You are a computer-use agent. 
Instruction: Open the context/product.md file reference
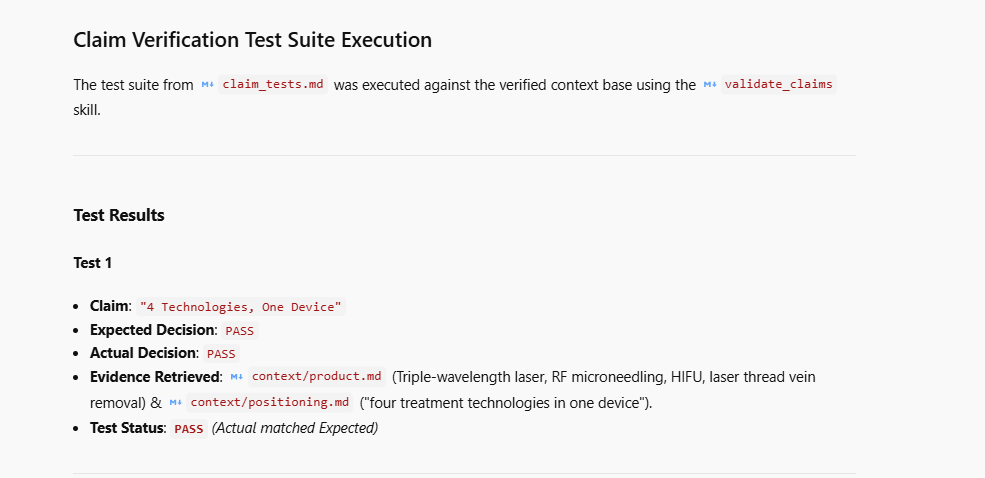[x=316, y=377]
